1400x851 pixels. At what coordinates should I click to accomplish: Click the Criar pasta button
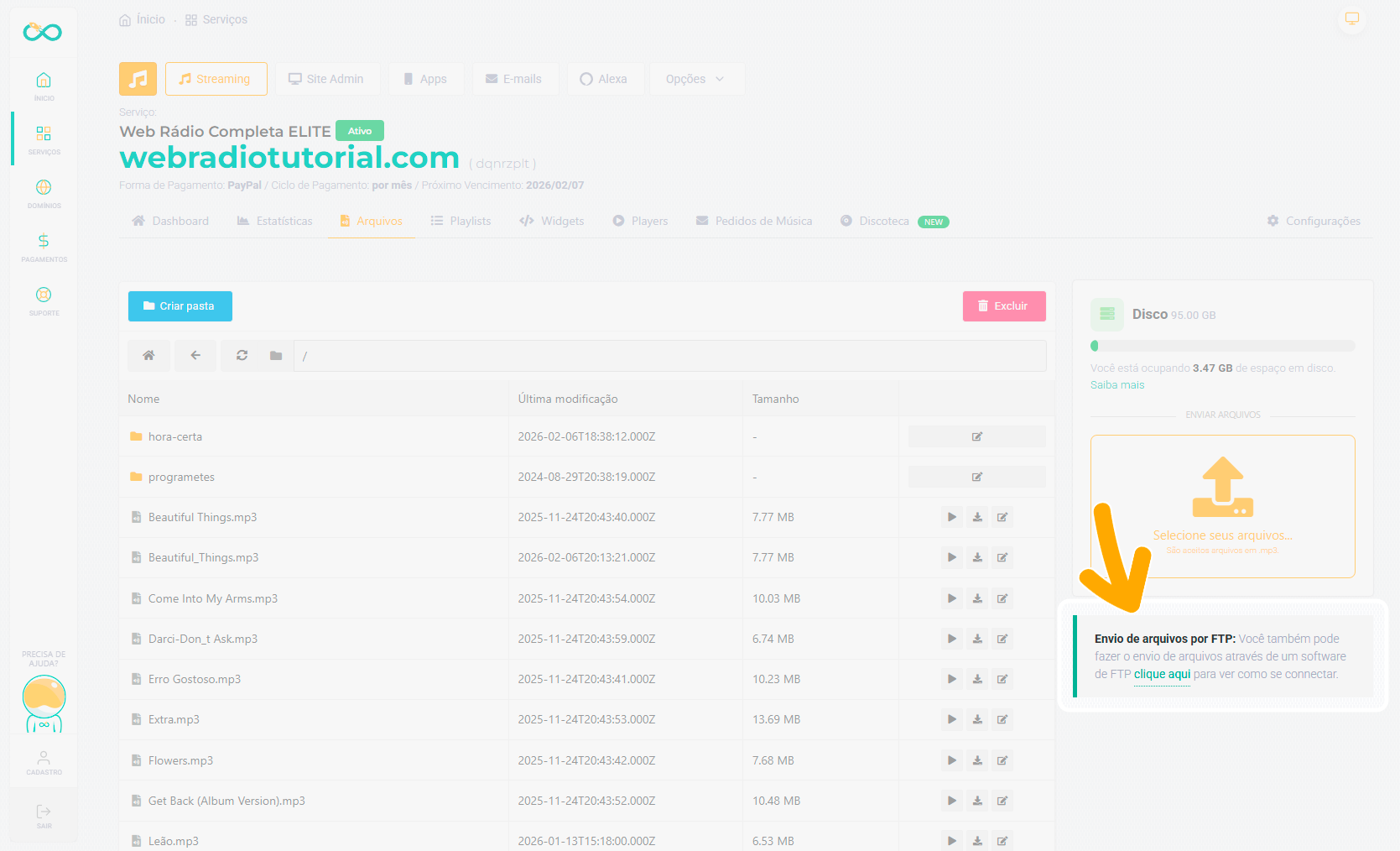180,306
